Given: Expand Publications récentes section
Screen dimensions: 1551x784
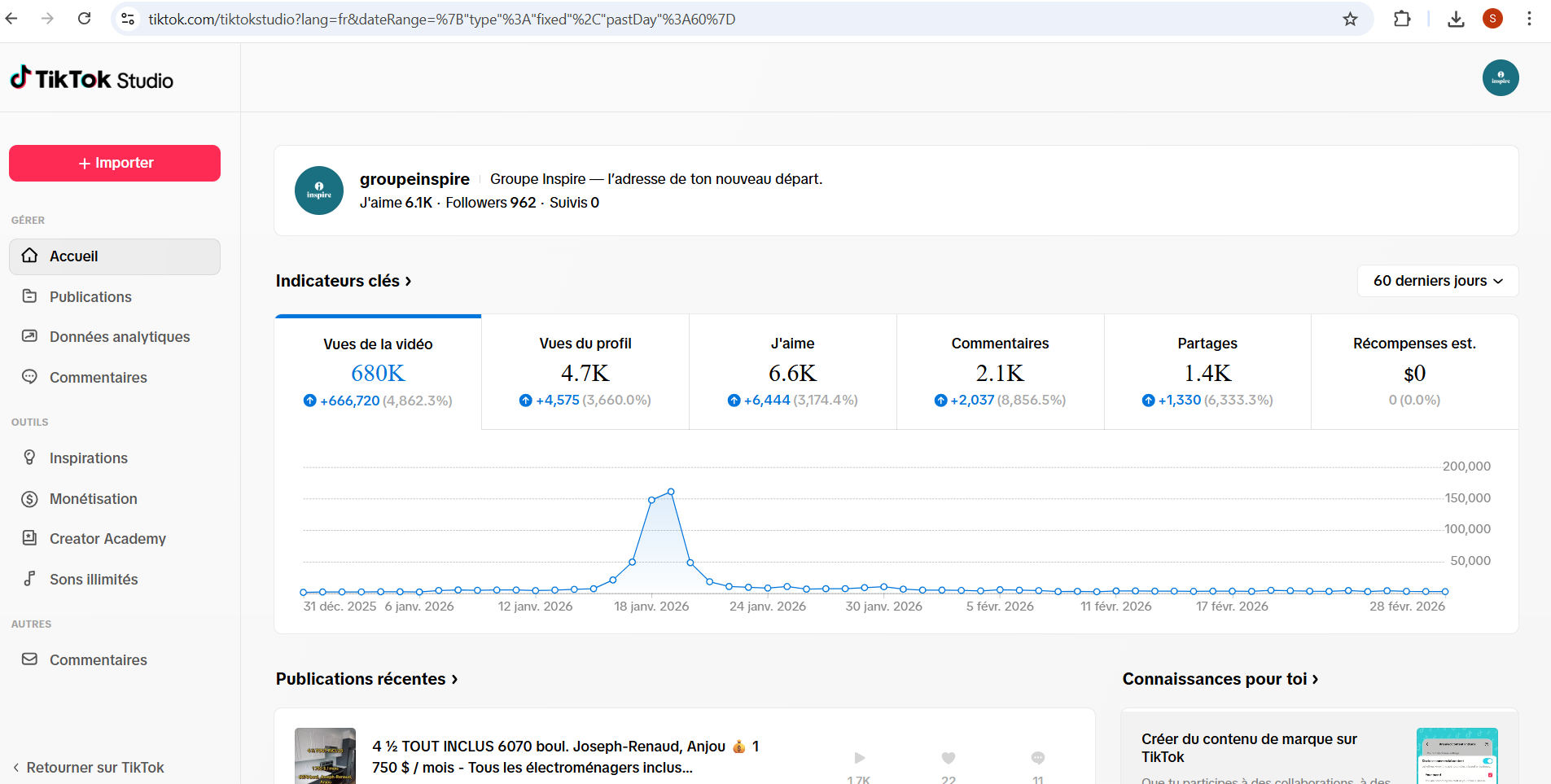Looking at the screenshot, I should (366, 679).
